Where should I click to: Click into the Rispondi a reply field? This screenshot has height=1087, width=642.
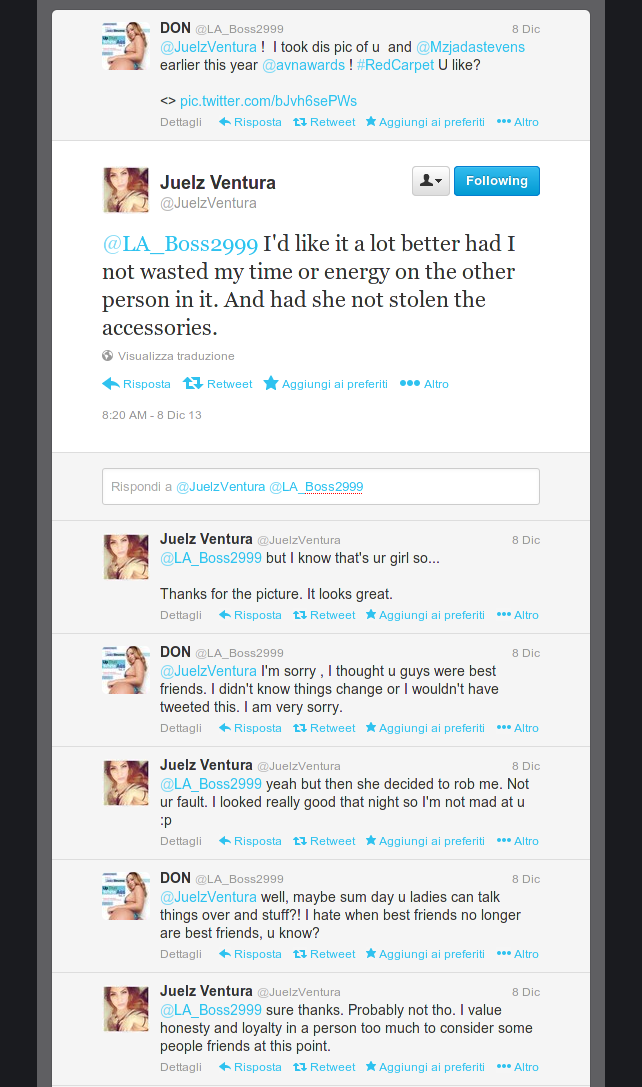click(x=320, y=487)
